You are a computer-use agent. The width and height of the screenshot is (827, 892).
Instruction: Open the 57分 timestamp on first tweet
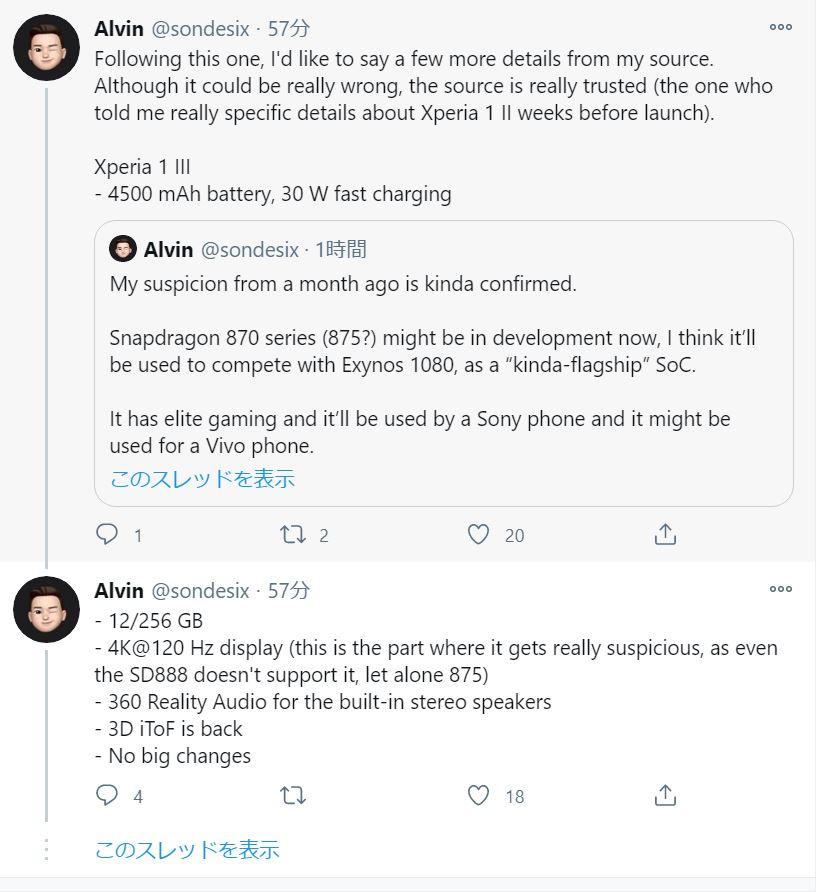[289, 28]
